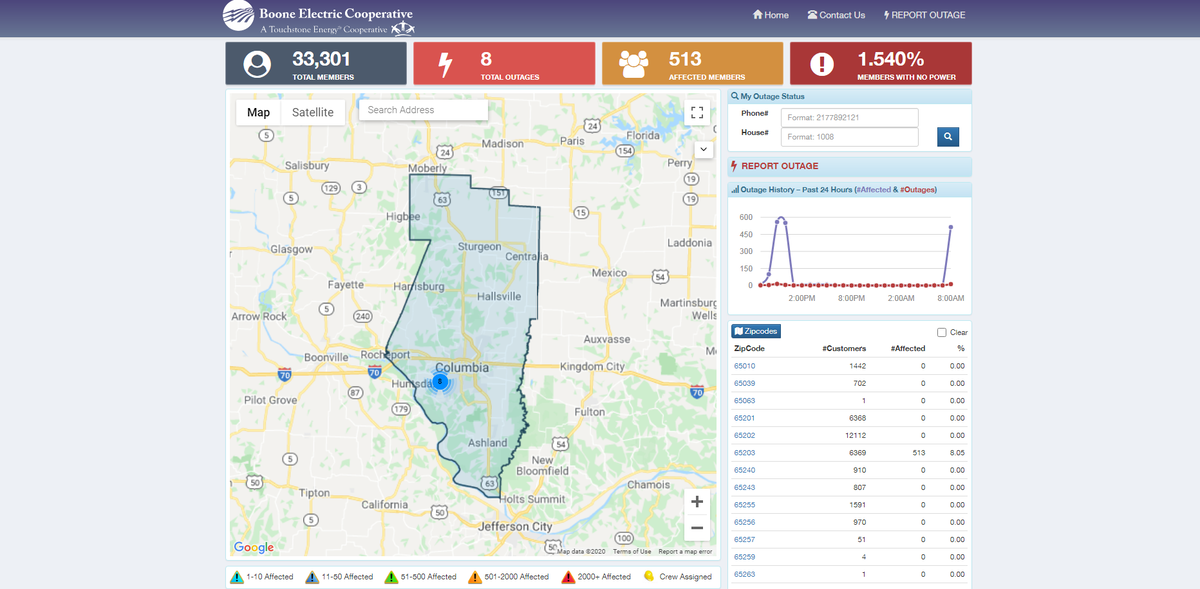Switch to Satellite map view
1200x589 pixels.
click(313, 112)
